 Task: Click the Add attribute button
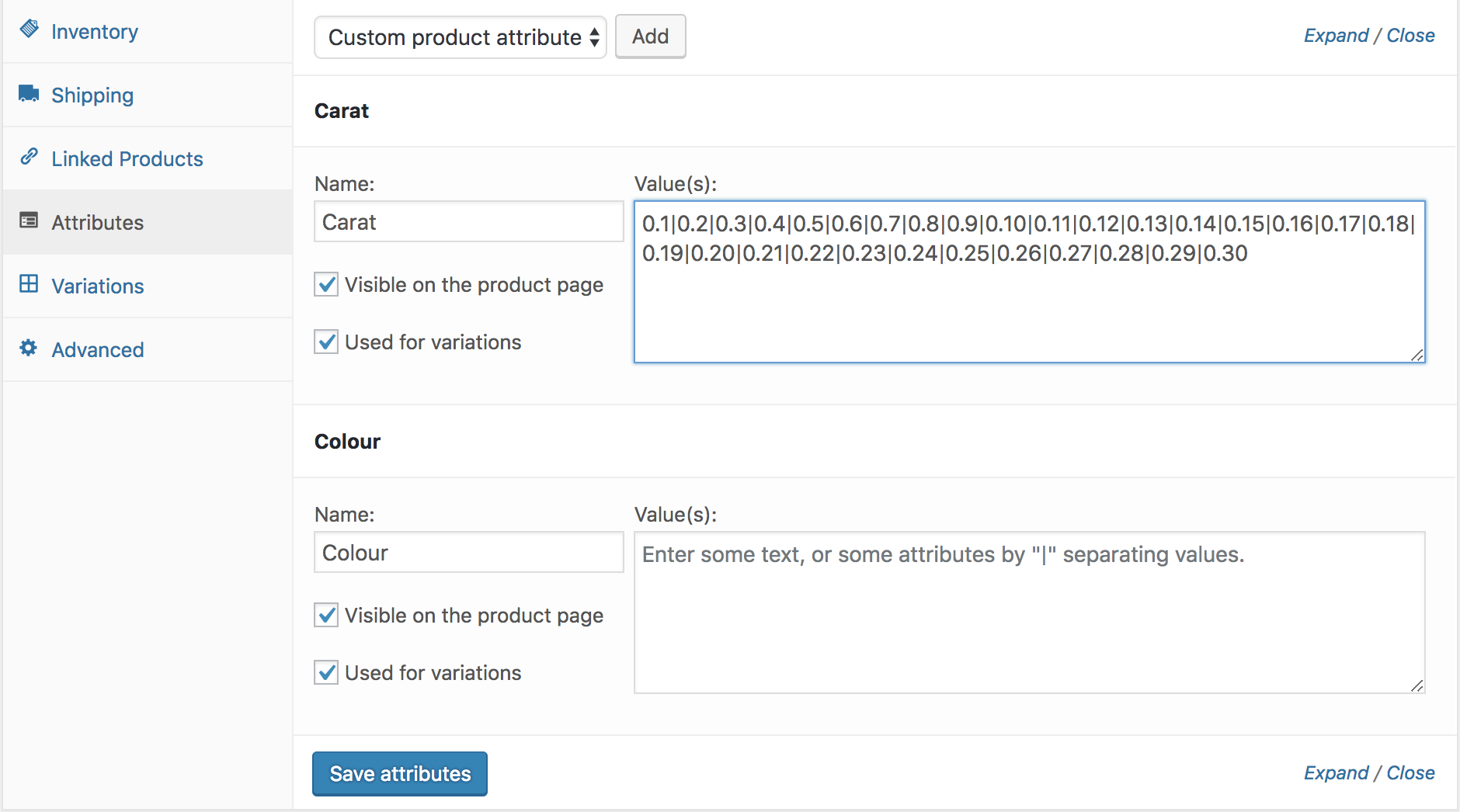coord(651,36)
